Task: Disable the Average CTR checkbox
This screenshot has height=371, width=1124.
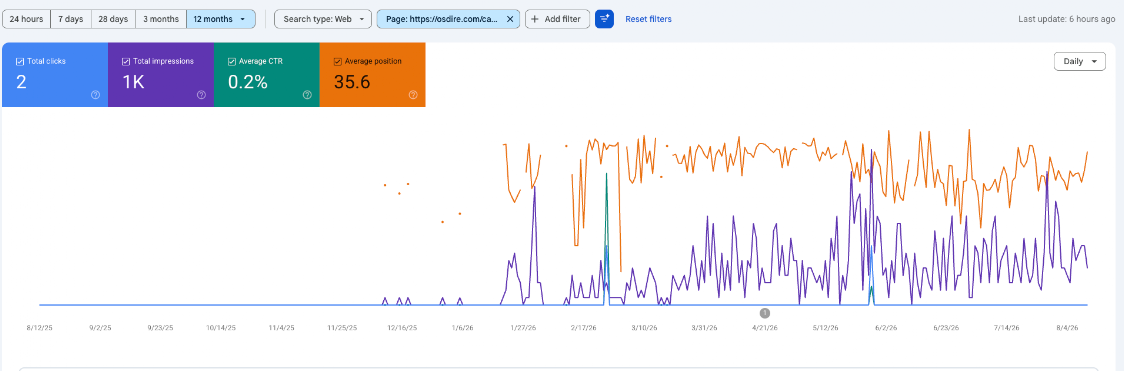Action: 232,62
